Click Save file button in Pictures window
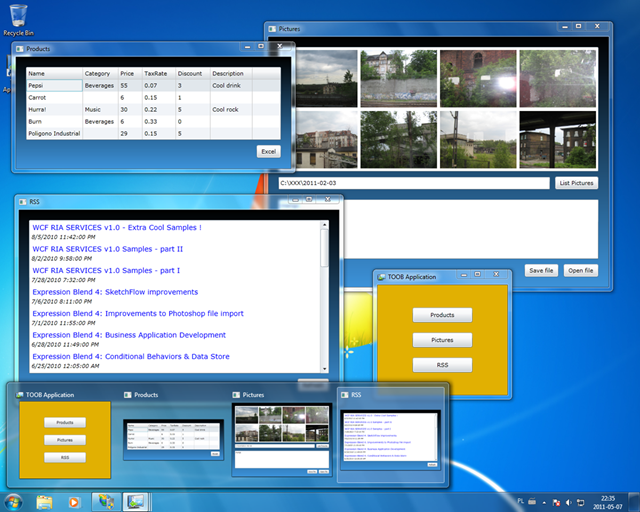The height and width of the screenshot is (512, 640). 541,270
